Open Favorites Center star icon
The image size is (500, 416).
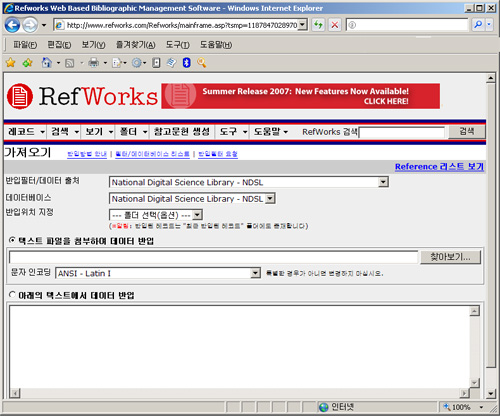(11, 62)
